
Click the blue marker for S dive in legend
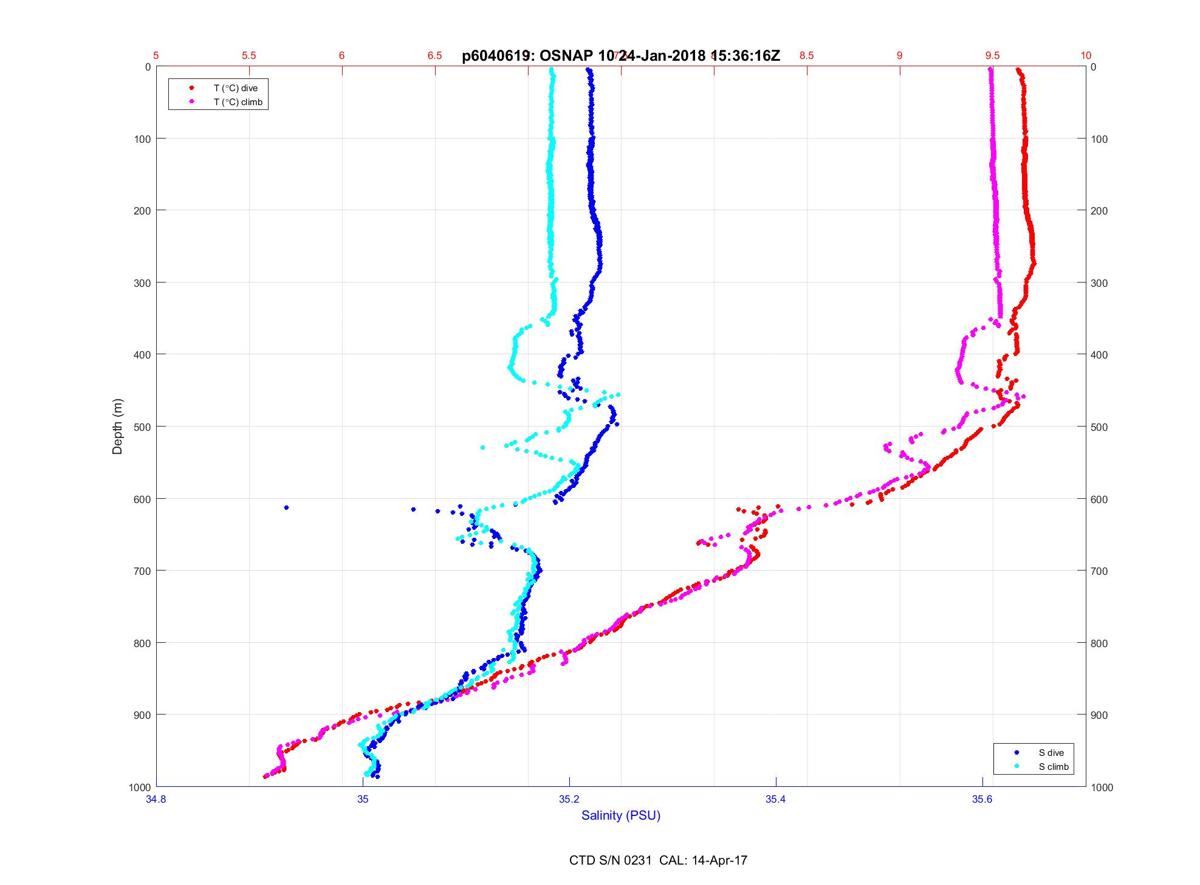[x=1016, y=752]
